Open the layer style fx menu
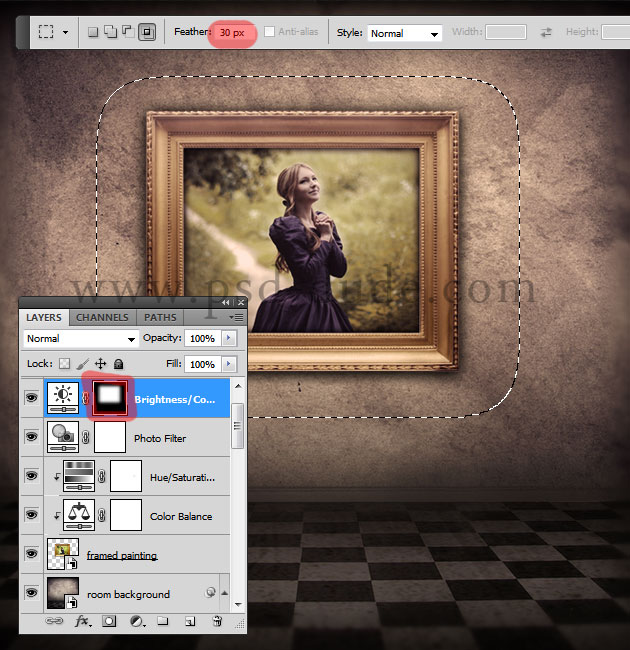The width and height of the screenshot is (630, 650). tap(83, 621)
